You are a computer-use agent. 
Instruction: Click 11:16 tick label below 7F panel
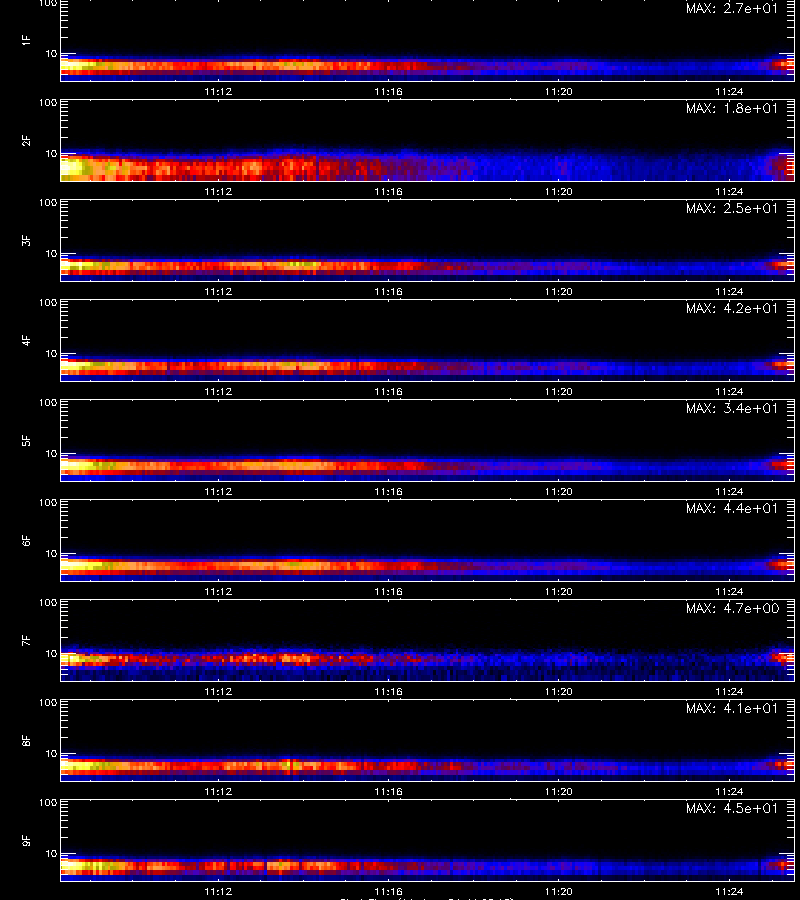point(389,692)
